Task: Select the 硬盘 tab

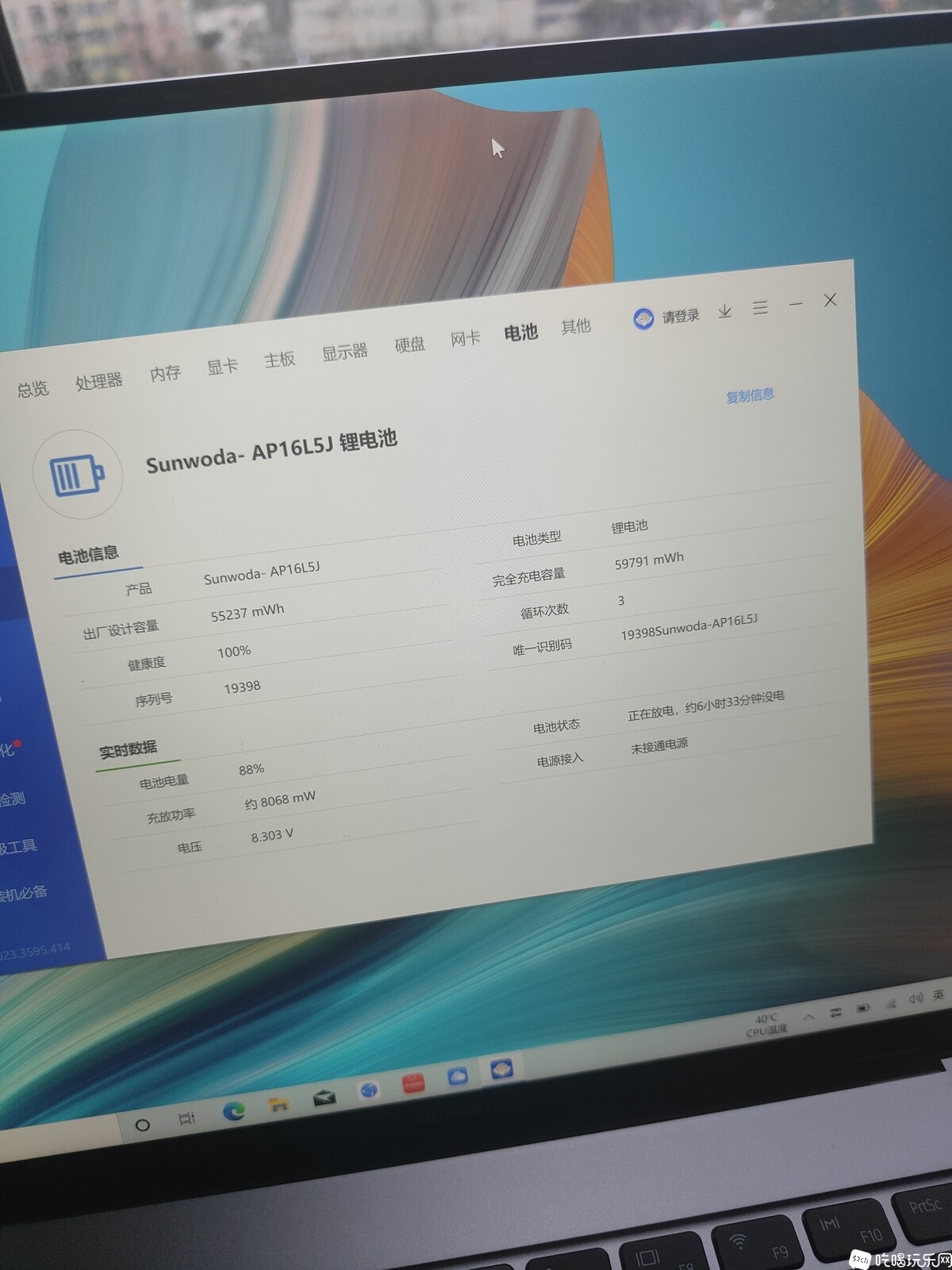Action: coord(409,344)
